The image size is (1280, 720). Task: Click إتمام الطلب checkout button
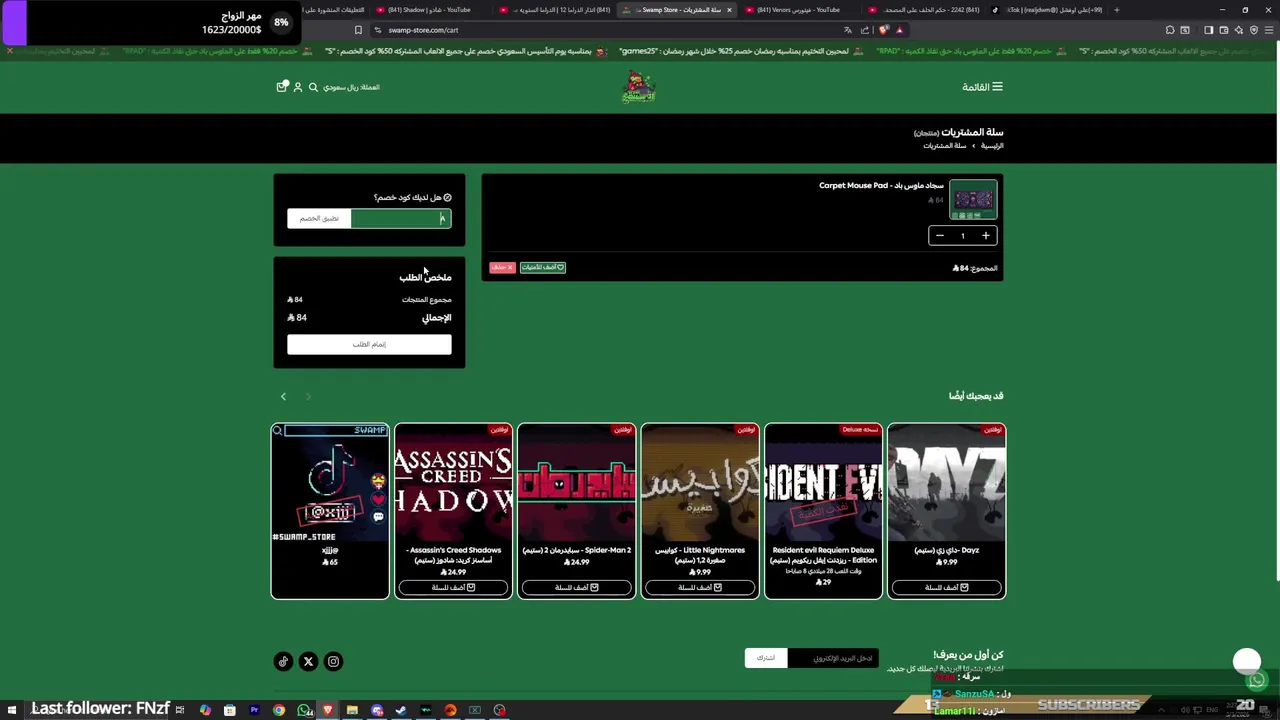click(369, 344)
